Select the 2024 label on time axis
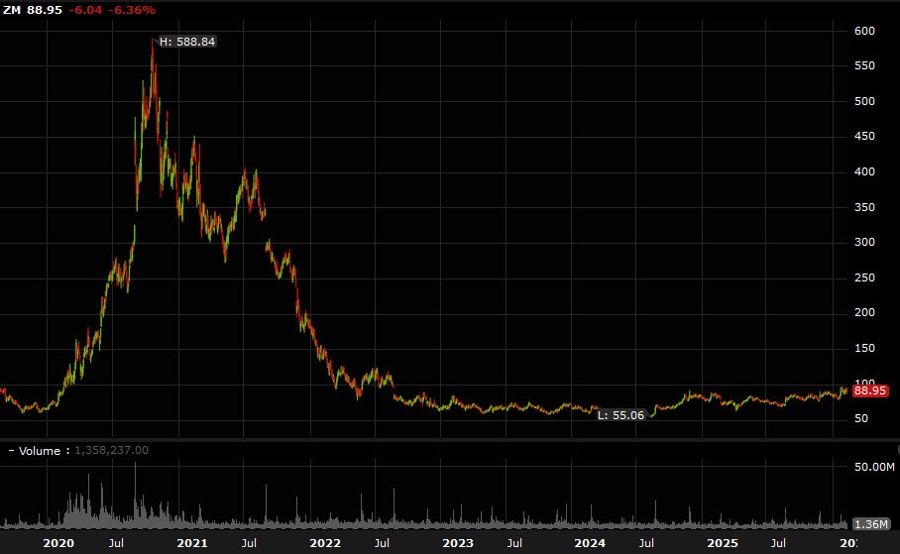Viewport: 900px width, 554px height. [x=590, y=543]
